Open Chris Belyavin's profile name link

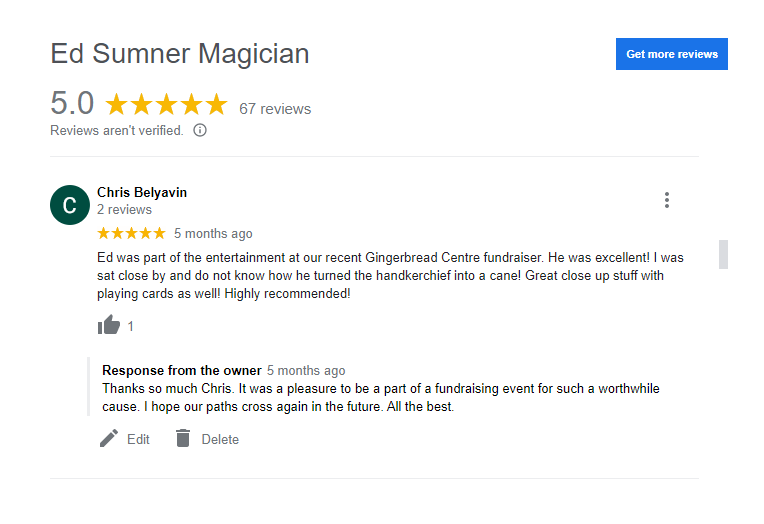(x=142, y=193)
